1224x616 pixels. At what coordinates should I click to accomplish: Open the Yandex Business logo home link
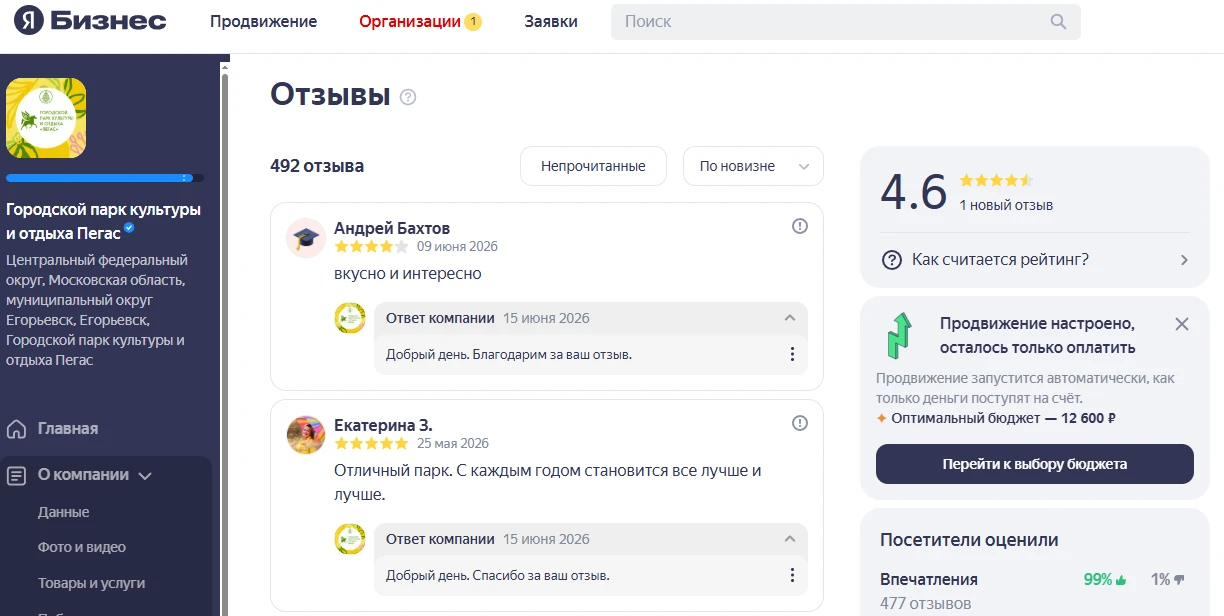point(89,21)
